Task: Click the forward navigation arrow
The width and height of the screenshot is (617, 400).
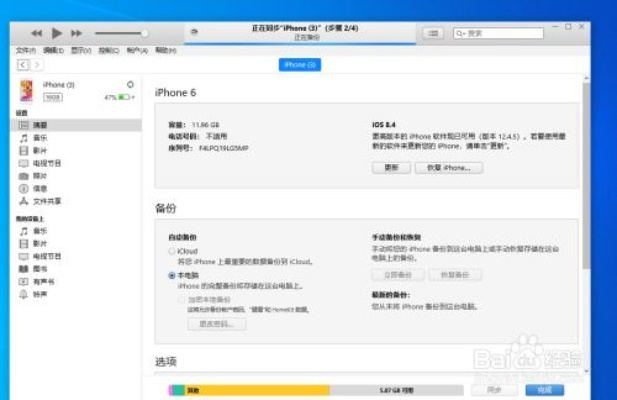Action: coord(37,65)
